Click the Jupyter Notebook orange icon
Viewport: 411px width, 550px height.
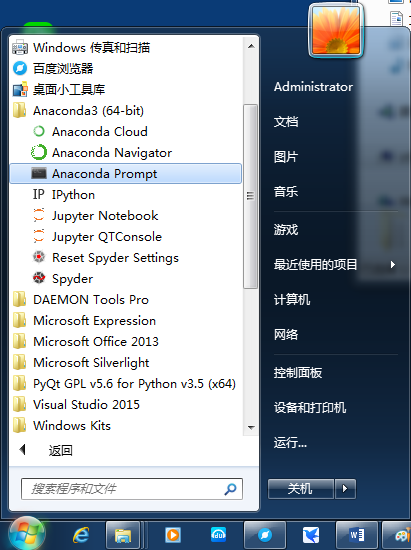tap(39, 215)
